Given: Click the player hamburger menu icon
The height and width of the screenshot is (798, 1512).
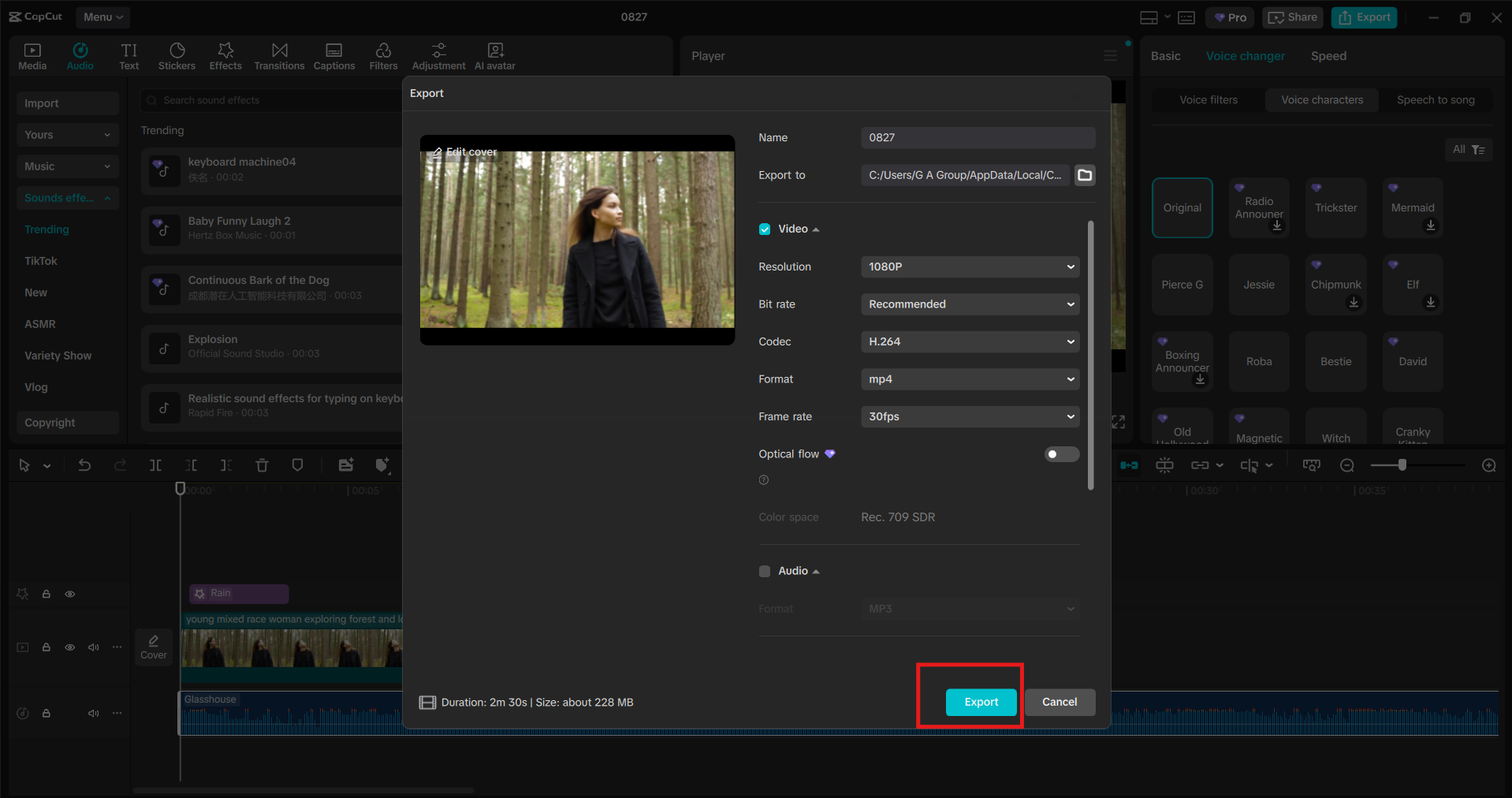Looking at the screenshot, I should tap(1110, 56).
